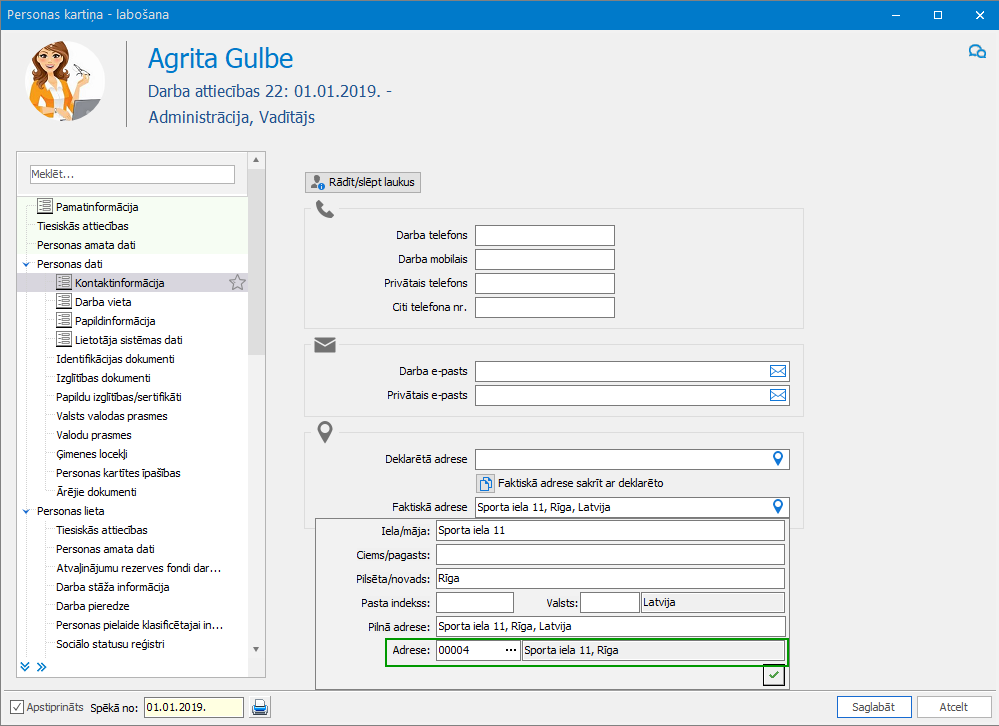Screen dimensions: 999x726
Task: Click the envelope icon in Privātais e-pasts
Action: [778, 395]
